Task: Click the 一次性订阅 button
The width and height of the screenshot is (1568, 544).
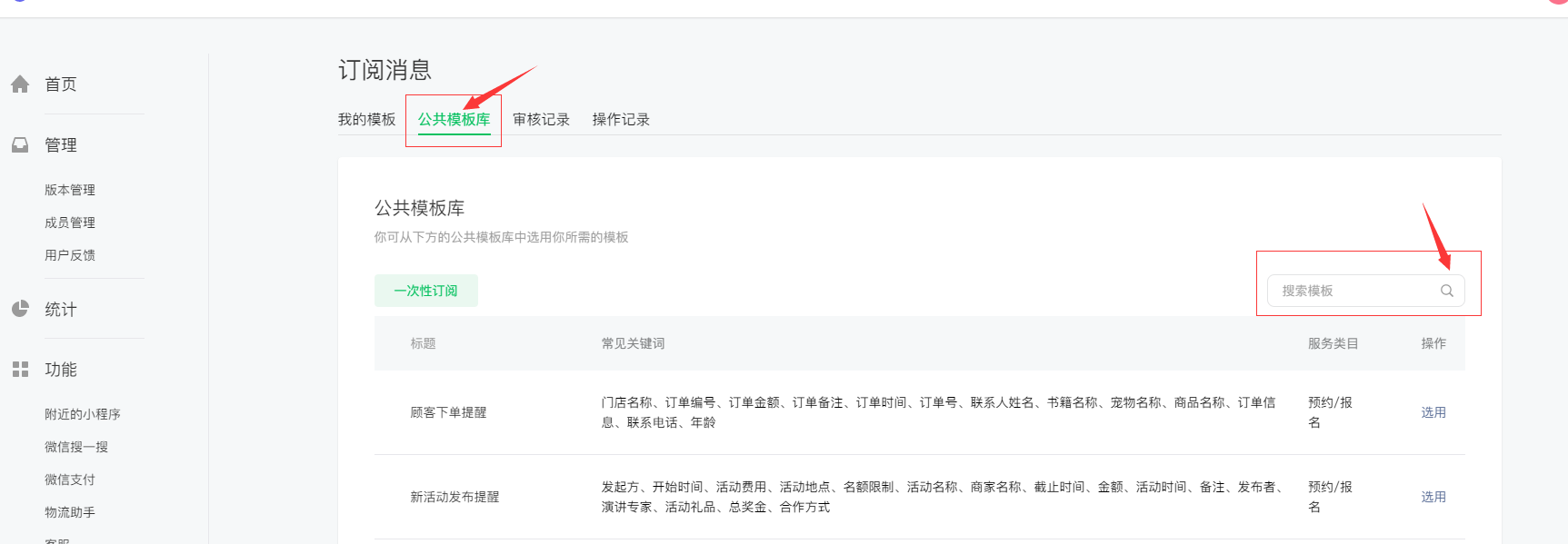Action: 426,291
